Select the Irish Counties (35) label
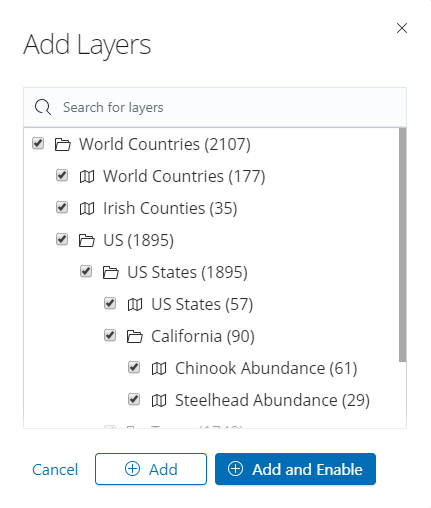Viewport: 431px width, 508px height. pyautogui.click(x=170, y=208)
